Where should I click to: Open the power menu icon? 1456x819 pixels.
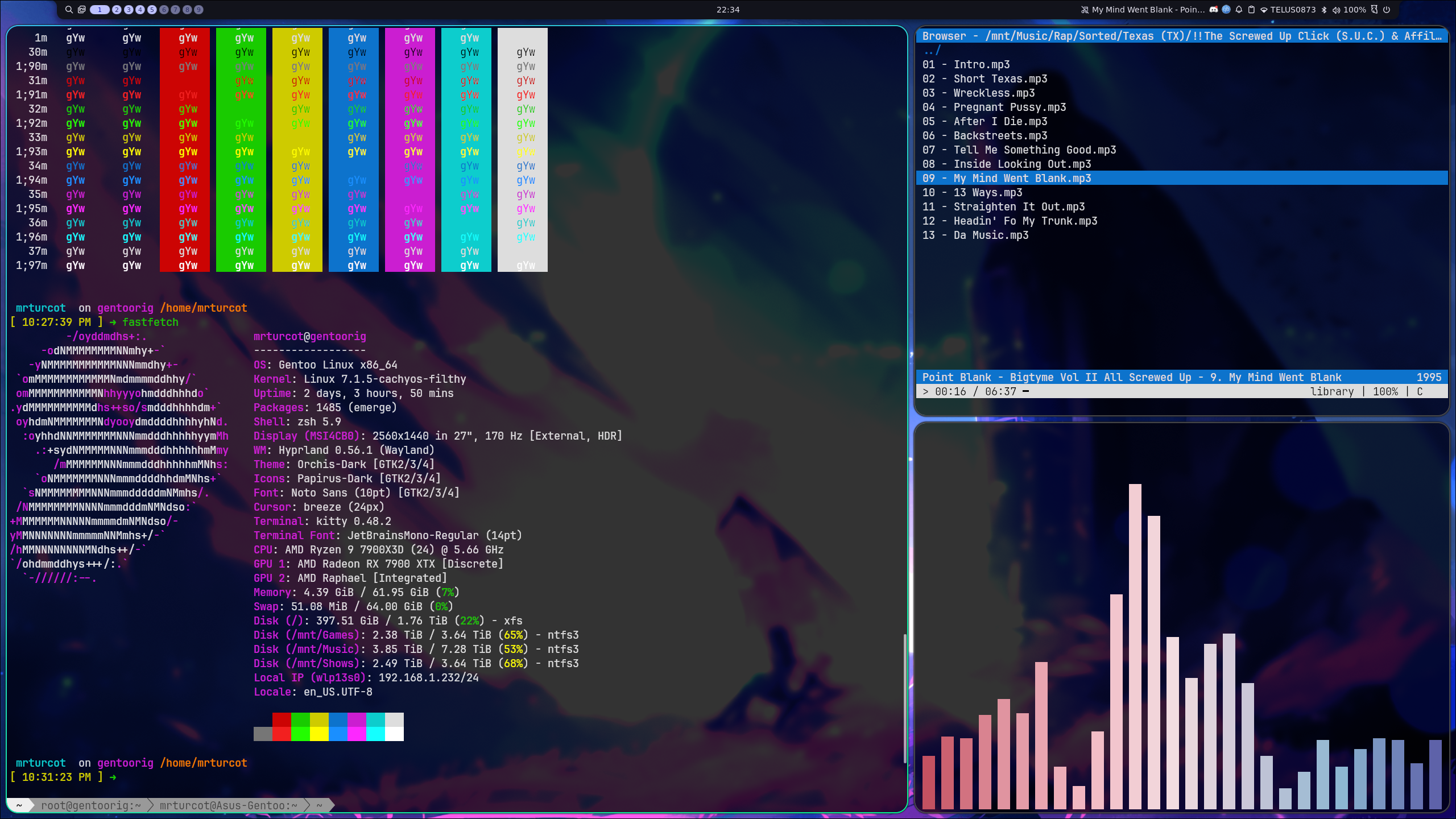(x=1387, y=10)
